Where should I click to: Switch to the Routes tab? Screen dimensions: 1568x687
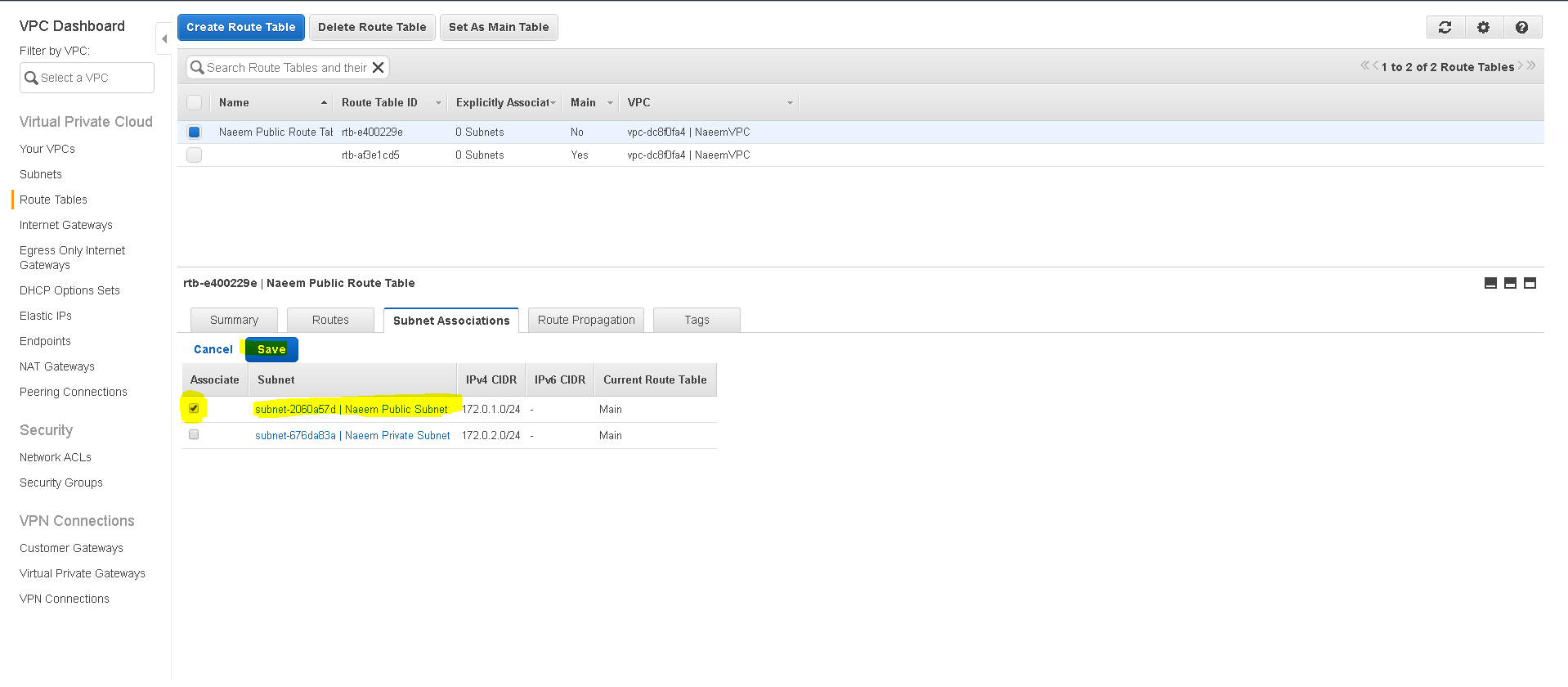pyautogui.click(x=330, y=320)
